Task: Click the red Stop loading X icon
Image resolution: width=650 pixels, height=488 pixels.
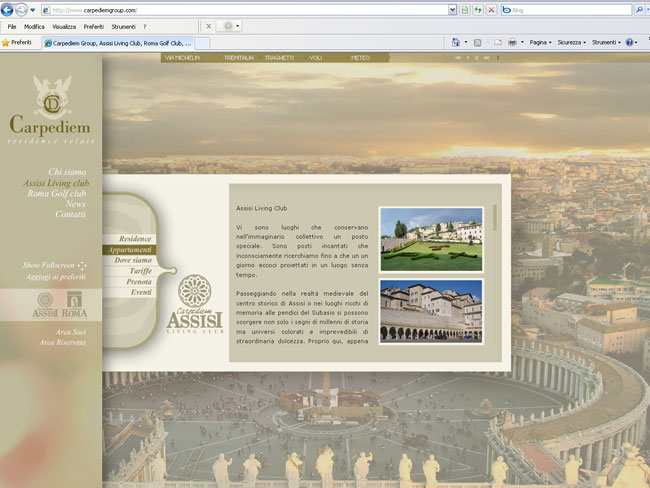Action: click(x=491, y=10)
